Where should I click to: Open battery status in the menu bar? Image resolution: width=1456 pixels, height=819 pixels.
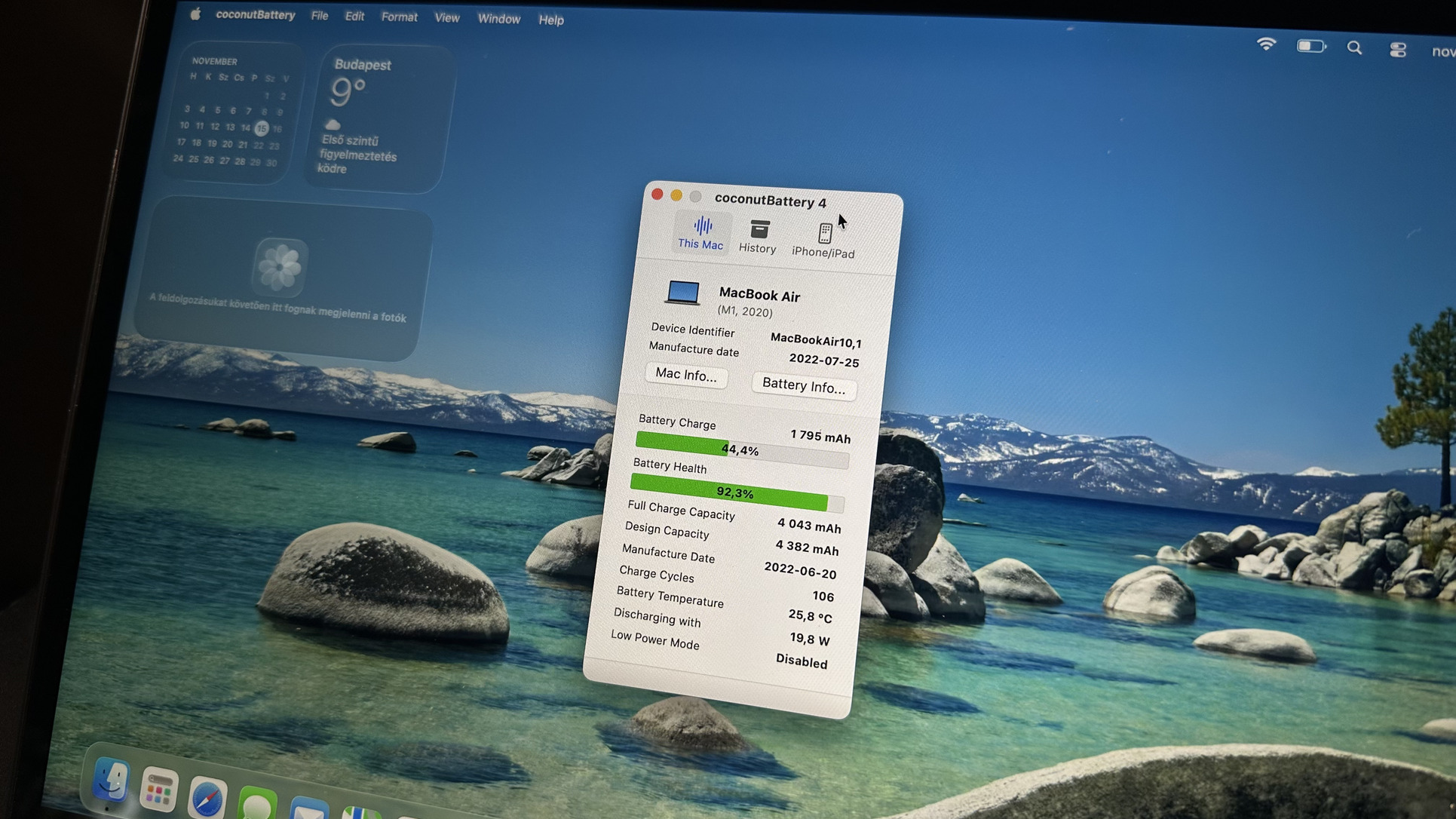1310,47
